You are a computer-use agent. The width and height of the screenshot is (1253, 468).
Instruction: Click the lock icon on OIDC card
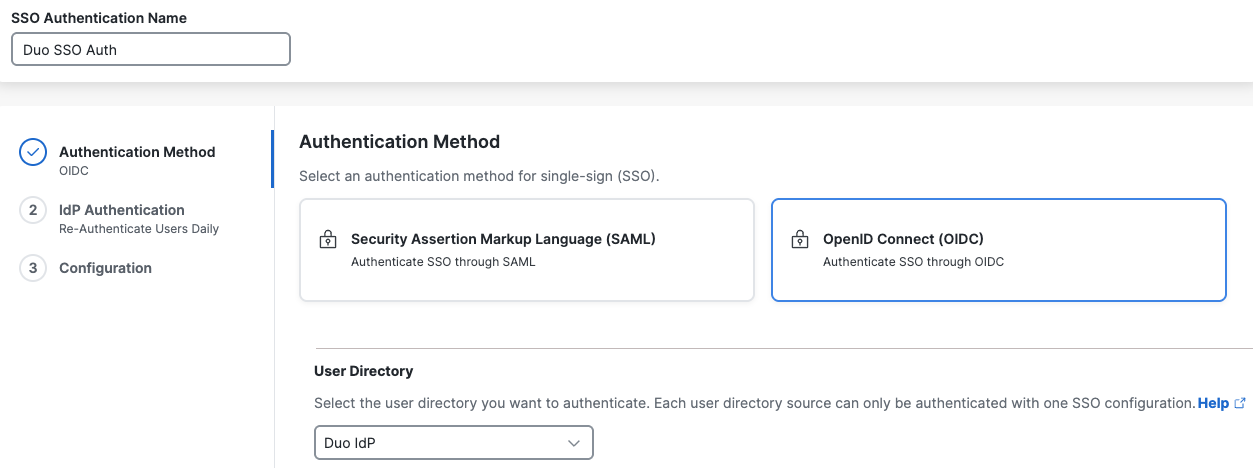point(799,240)
